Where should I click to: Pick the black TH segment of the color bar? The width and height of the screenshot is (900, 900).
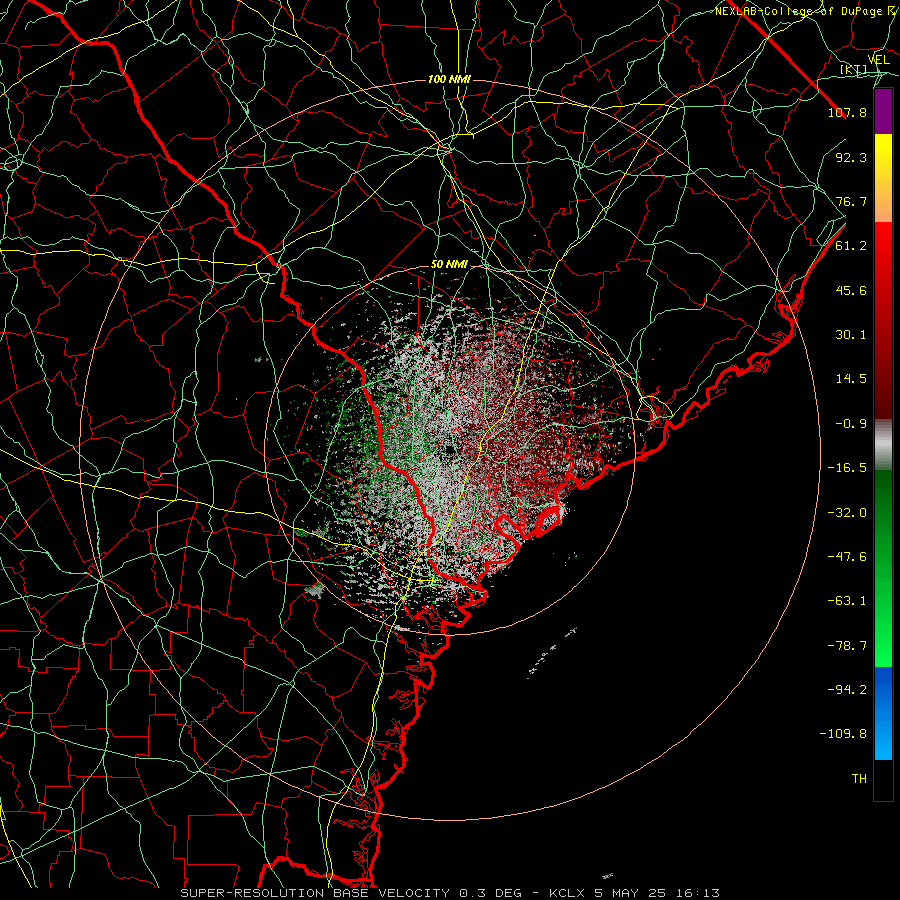click(x=883, y=779)
